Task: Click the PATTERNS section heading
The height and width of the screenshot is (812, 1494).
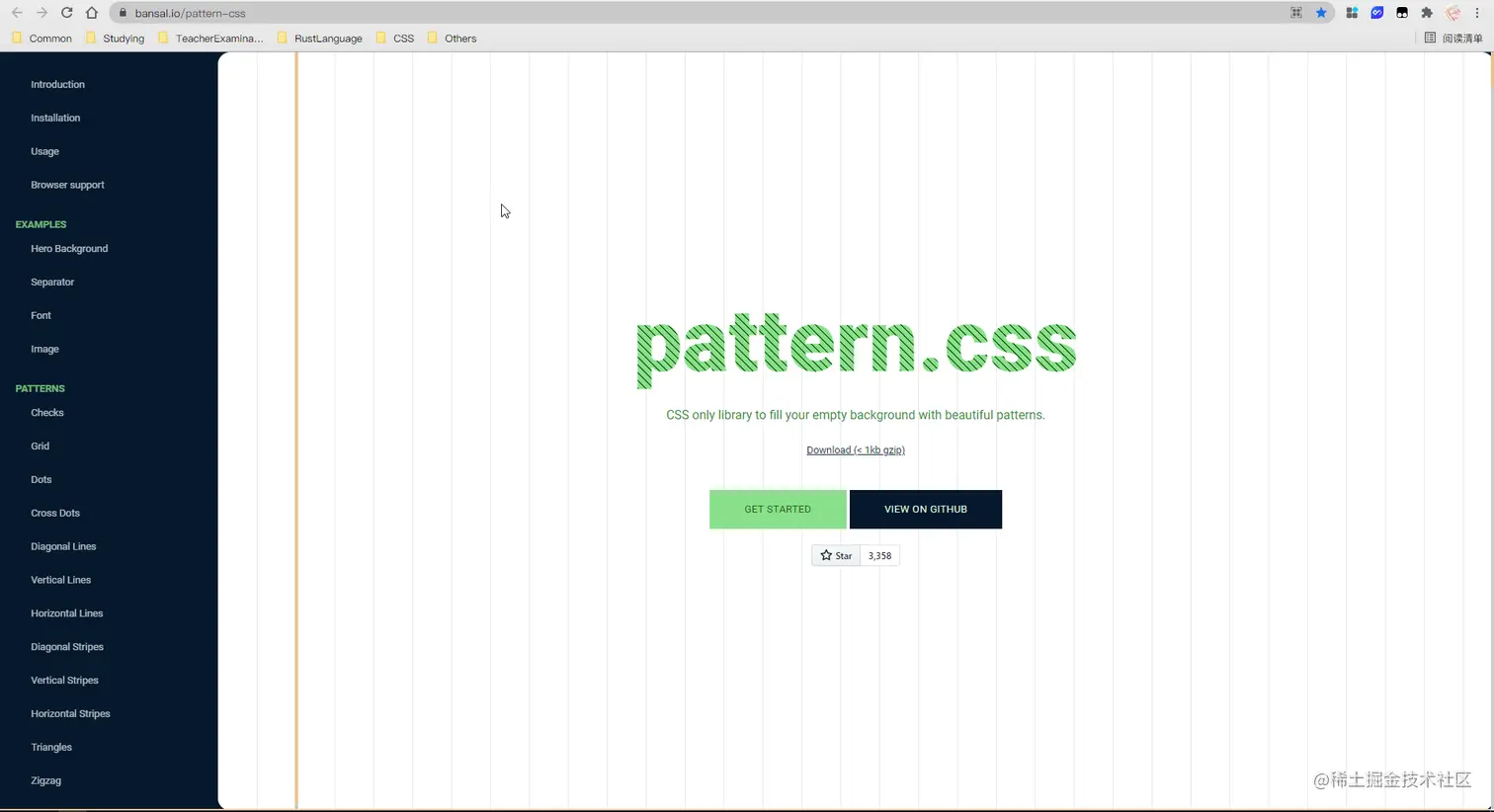Action: pyautogui.click(x=40, y=389)
